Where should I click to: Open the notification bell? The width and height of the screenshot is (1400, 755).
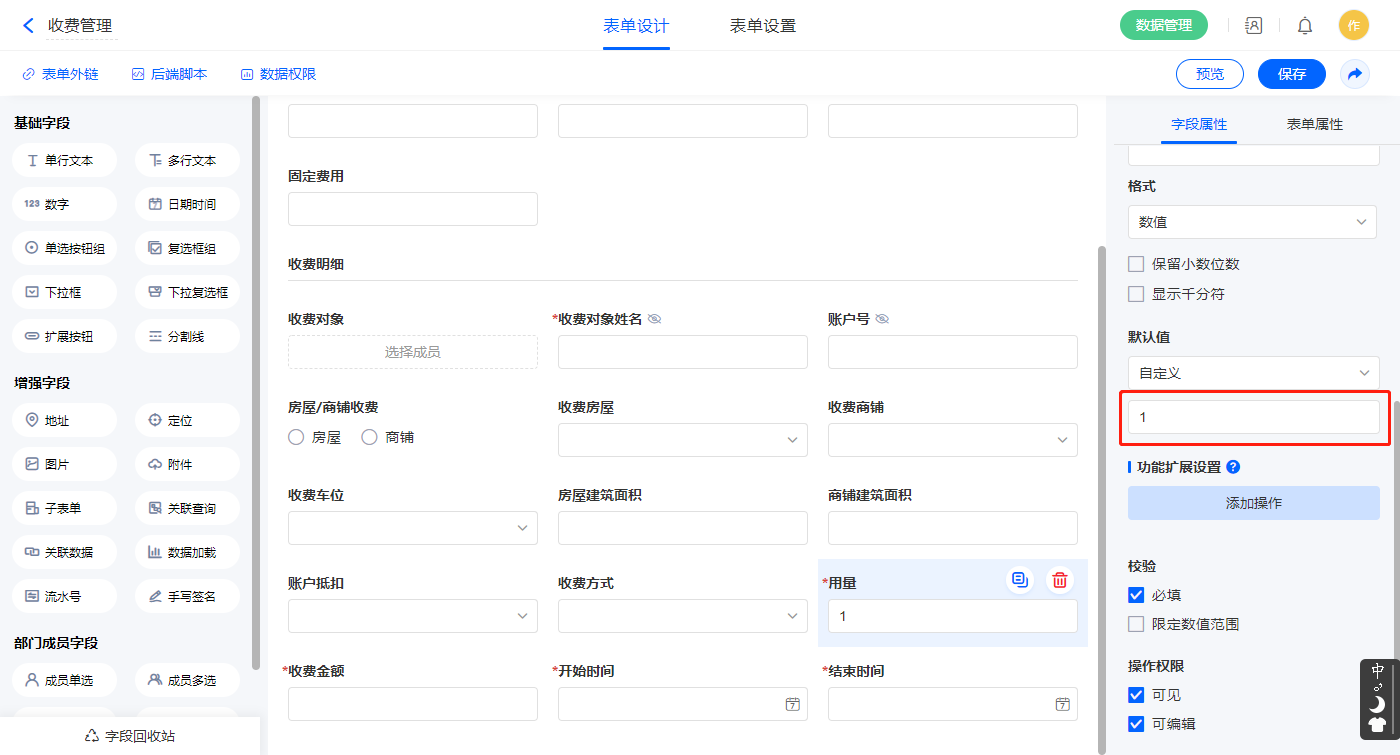[x=1305, y=26]
